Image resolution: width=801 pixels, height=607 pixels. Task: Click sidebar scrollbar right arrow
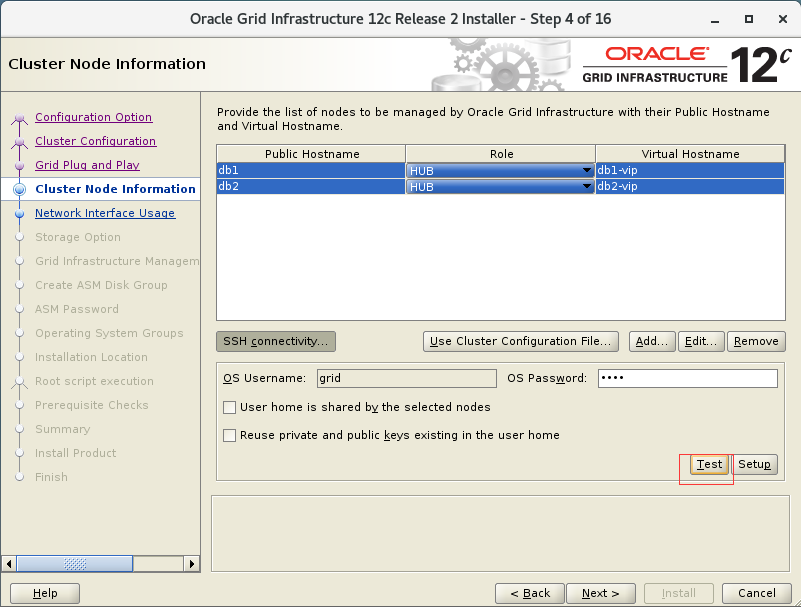click(192, 564)
